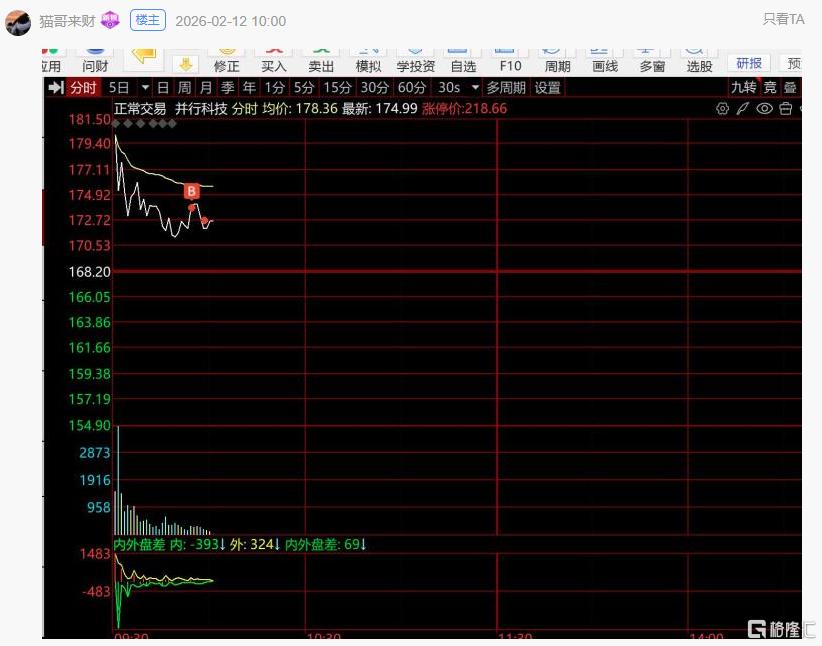Viewport: 822px width, 646px height.
Task: Click the post timestamp 2026-02-12 10:00
Action: tap(230, 21)
